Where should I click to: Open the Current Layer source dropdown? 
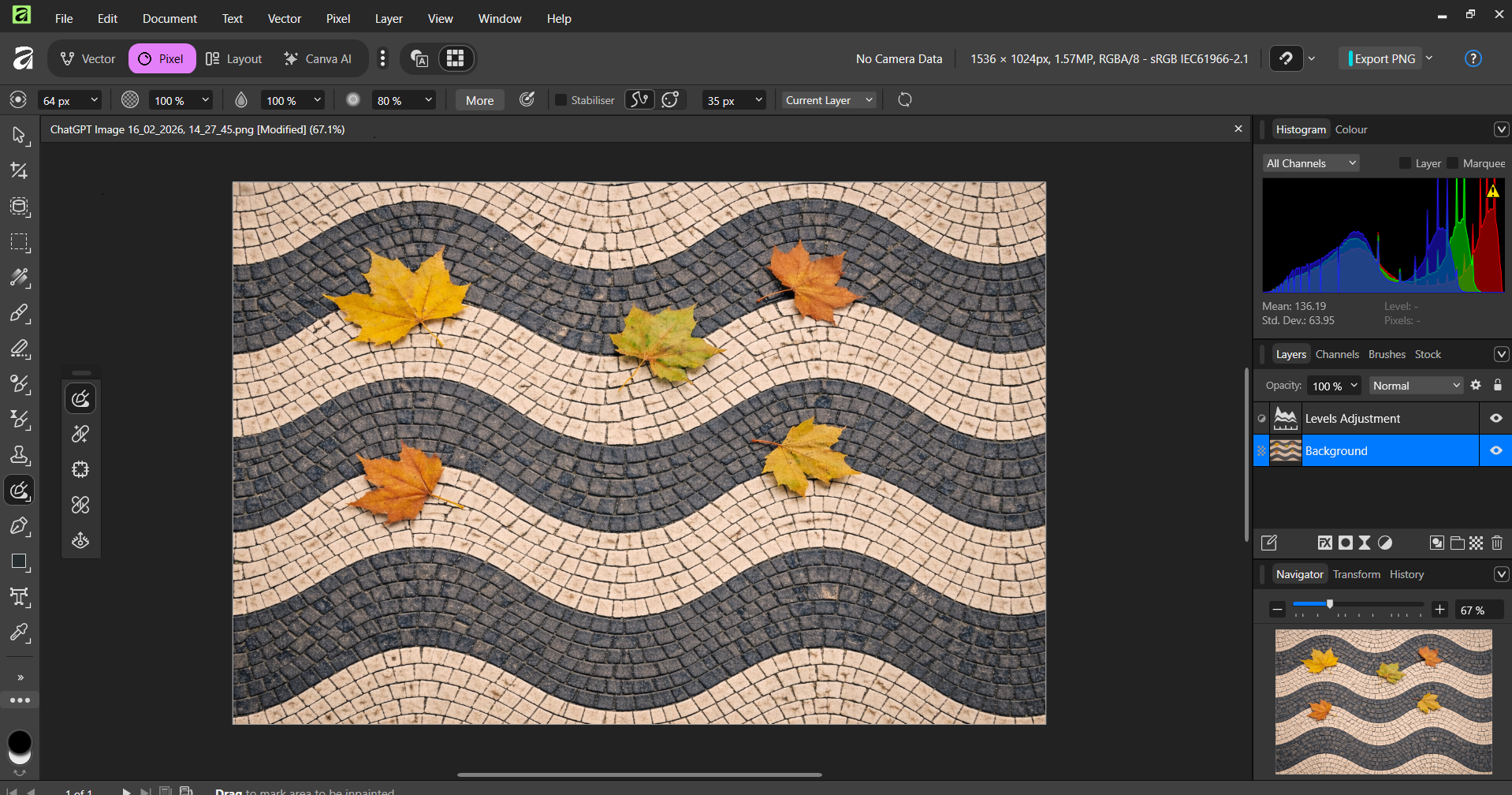(829, 100)
